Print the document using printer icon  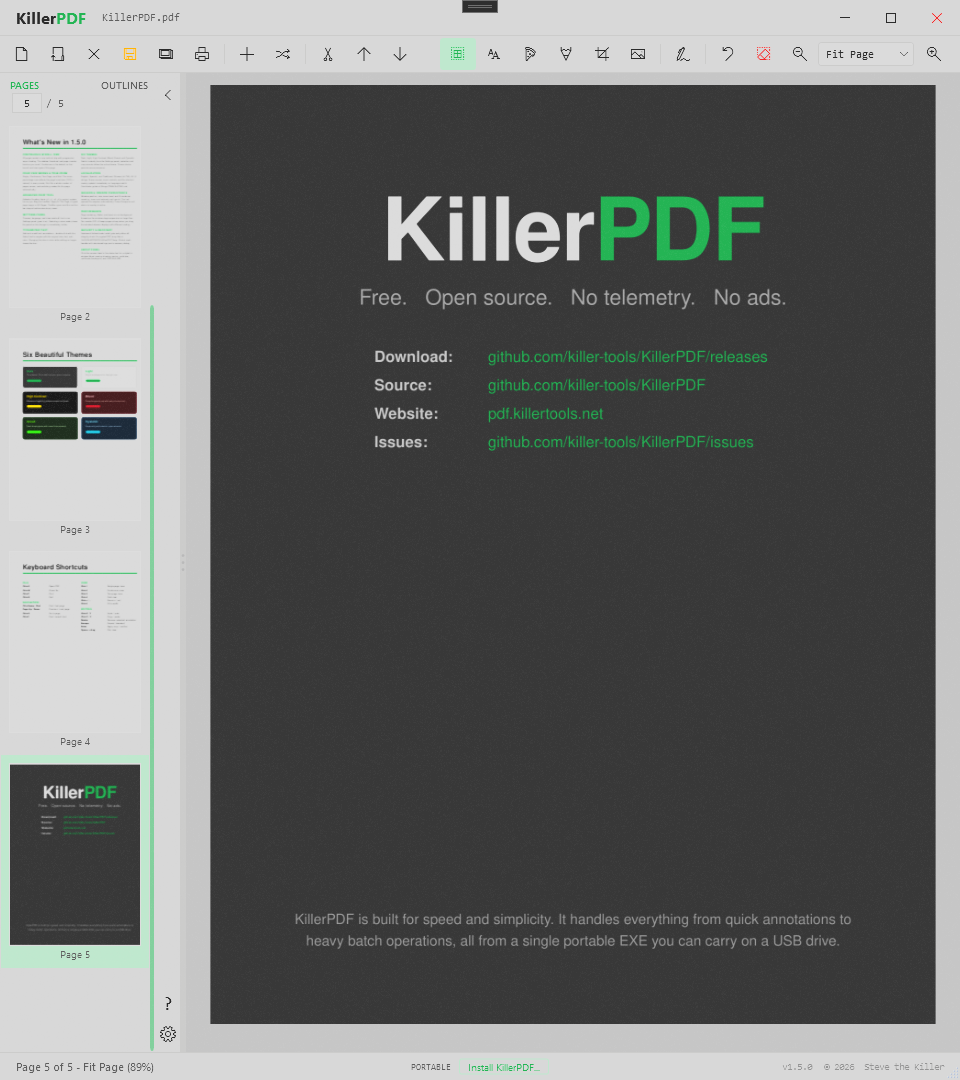click(x=202, y=54)
